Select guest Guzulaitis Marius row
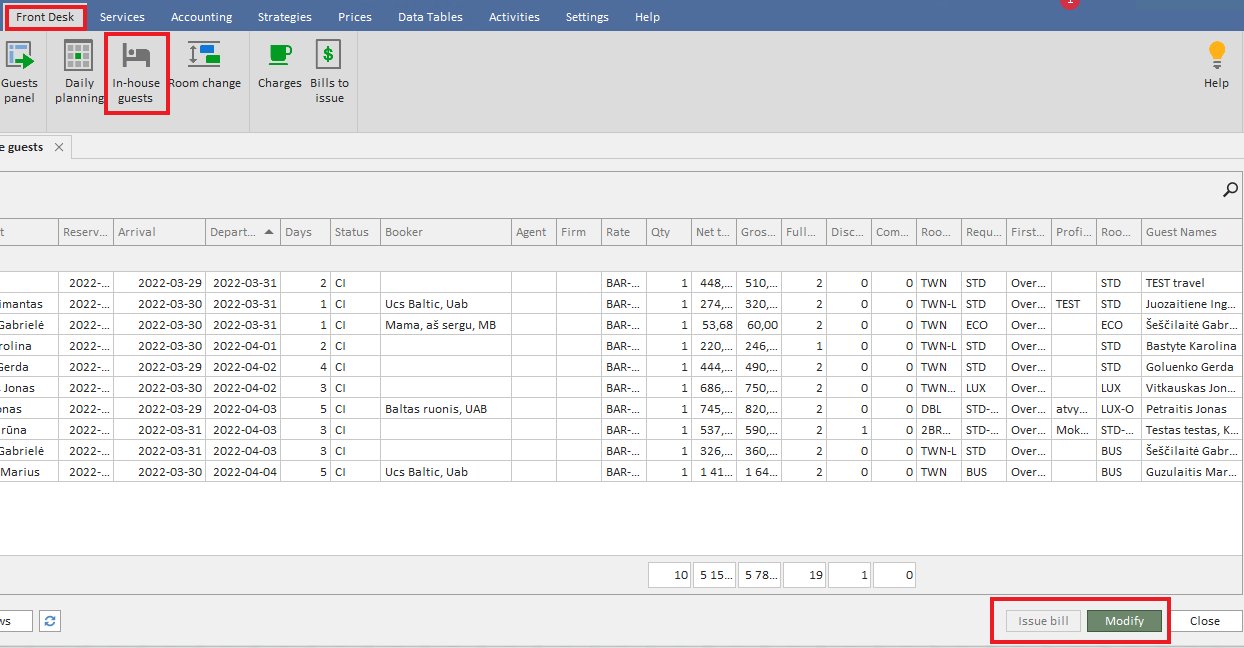Image resolution: width=1244 pixels, height=648 pixels. pyautogui.click(x=621, y=472)
